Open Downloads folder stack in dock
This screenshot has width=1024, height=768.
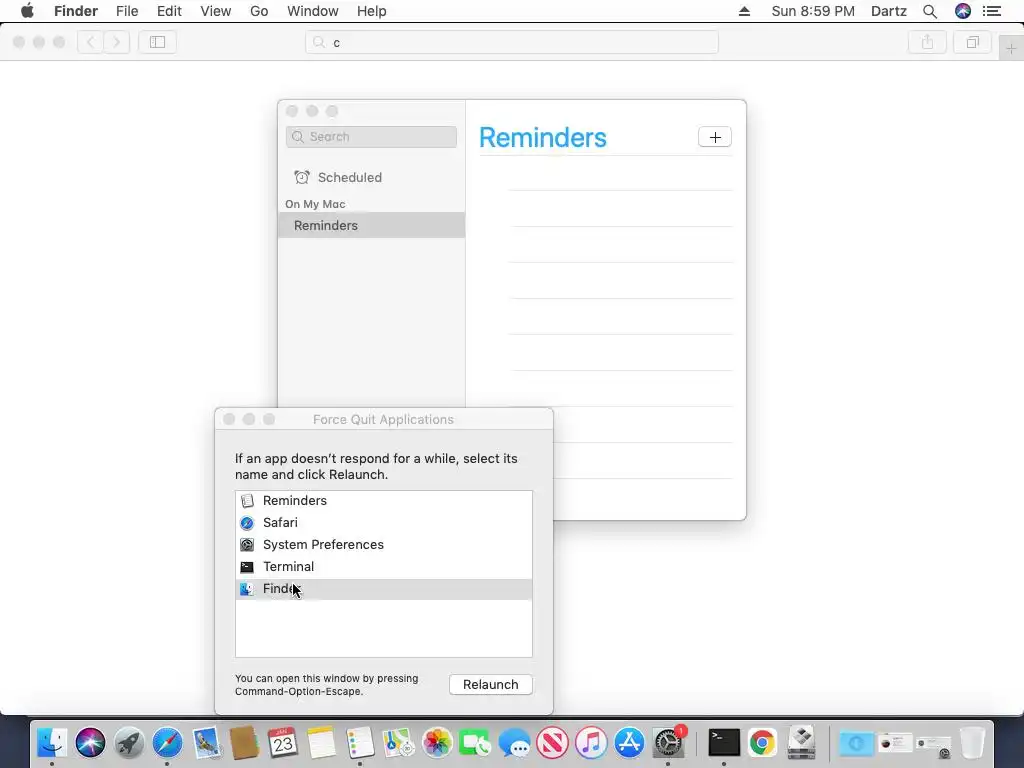(856, 743)
